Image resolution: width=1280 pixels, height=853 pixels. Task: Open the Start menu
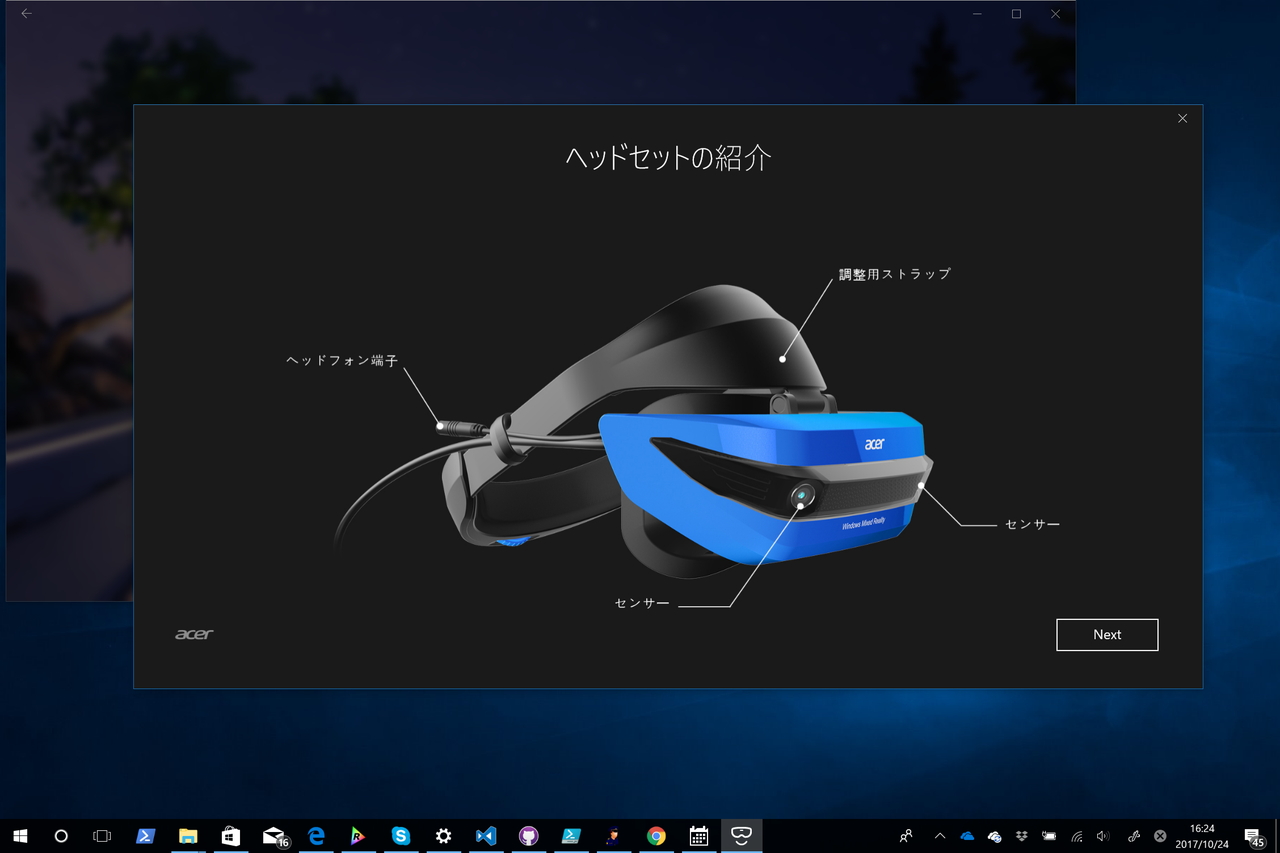click(x=21, y=835)
